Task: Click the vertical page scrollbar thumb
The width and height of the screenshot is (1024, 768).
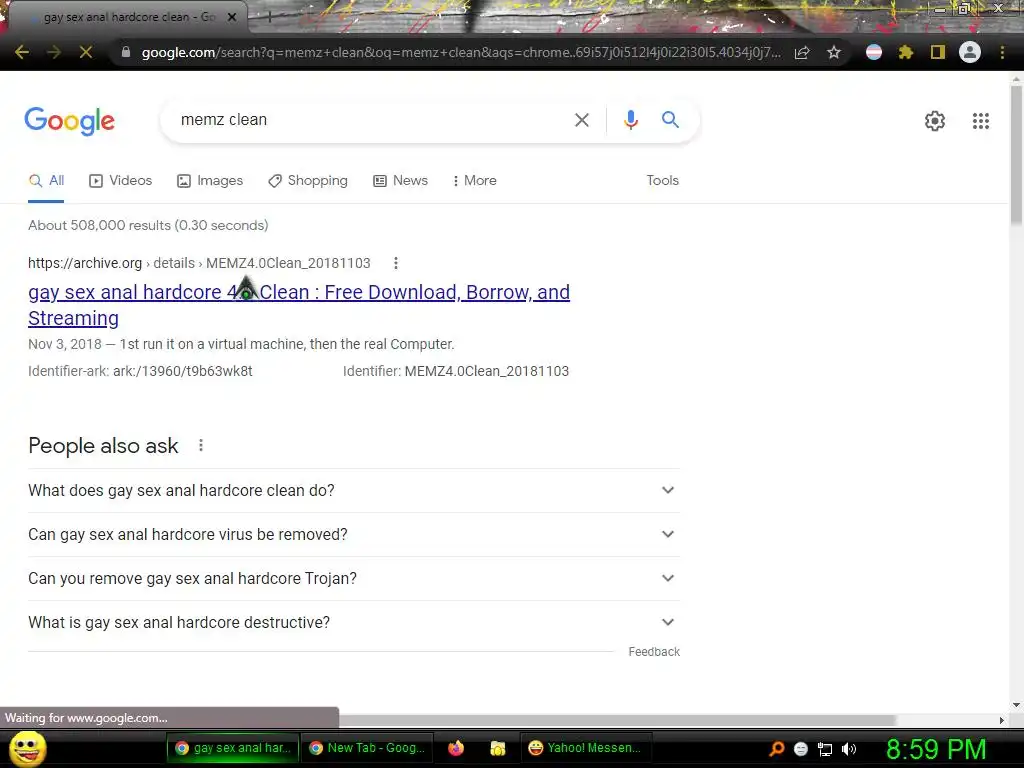Action: coord(1016,155)
